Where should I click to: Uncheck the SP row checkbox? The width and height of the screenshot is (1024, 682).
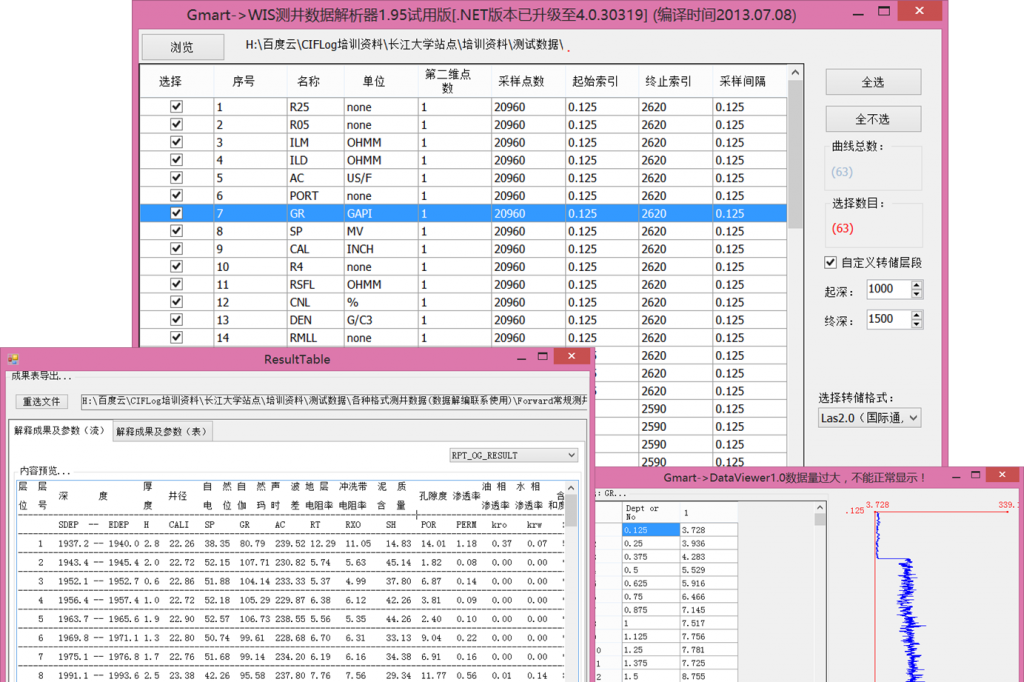[x=176, y=231]
